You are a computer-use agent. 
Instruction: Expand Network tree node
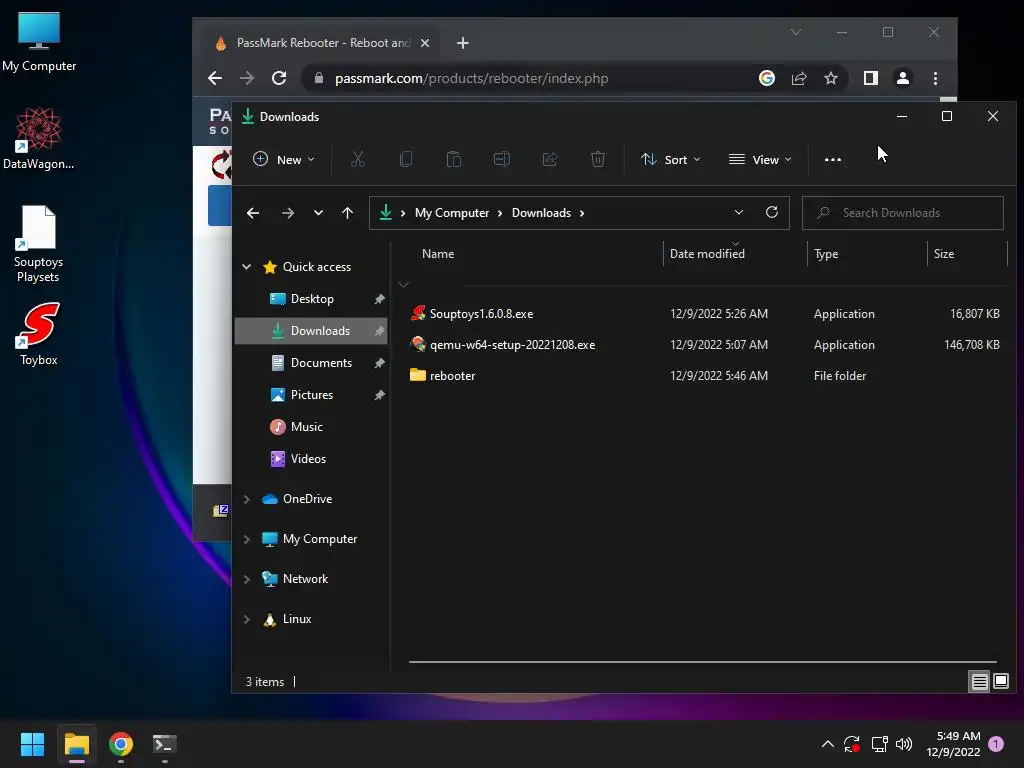247,579
